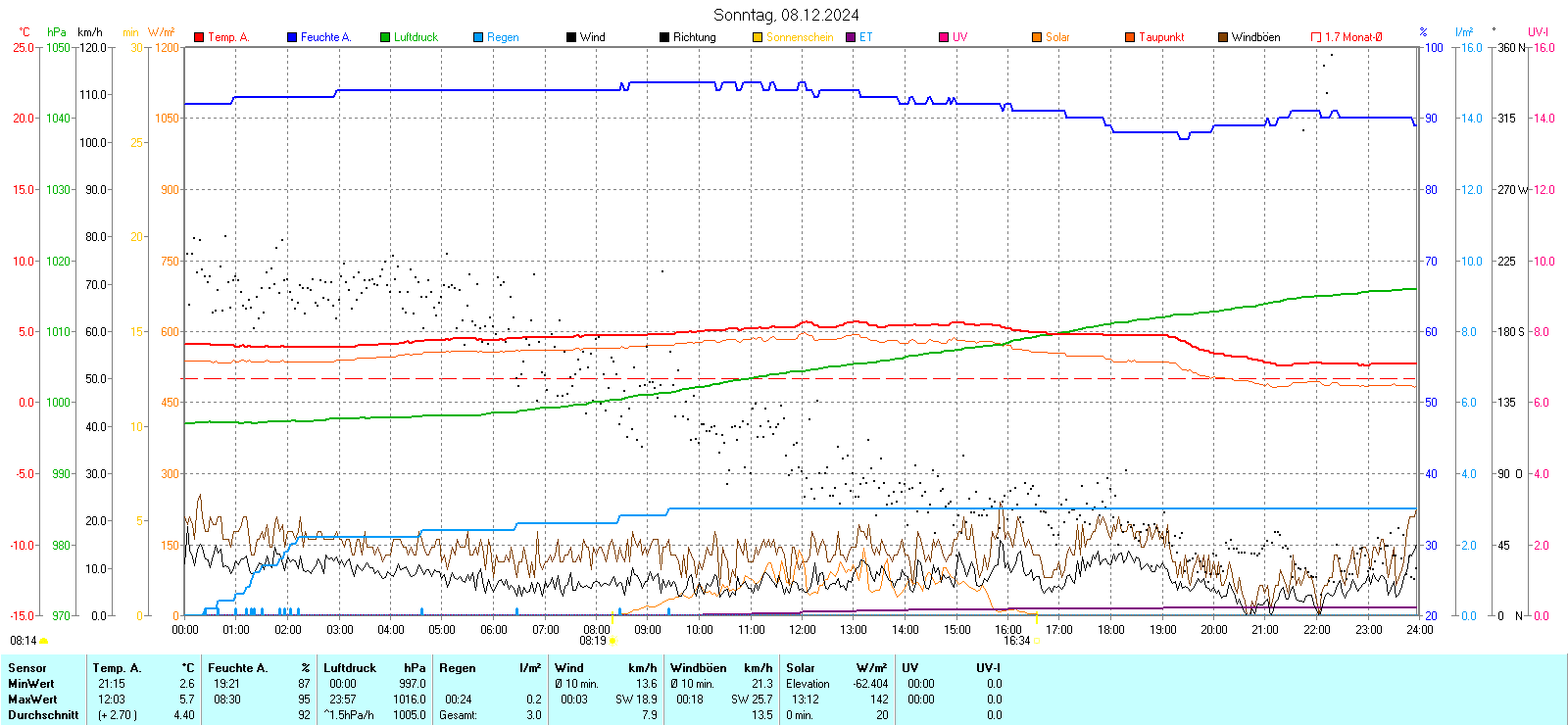Click the light blue Regen legend square
This screenshot has width=1568, height=725.
click(478, 37)
